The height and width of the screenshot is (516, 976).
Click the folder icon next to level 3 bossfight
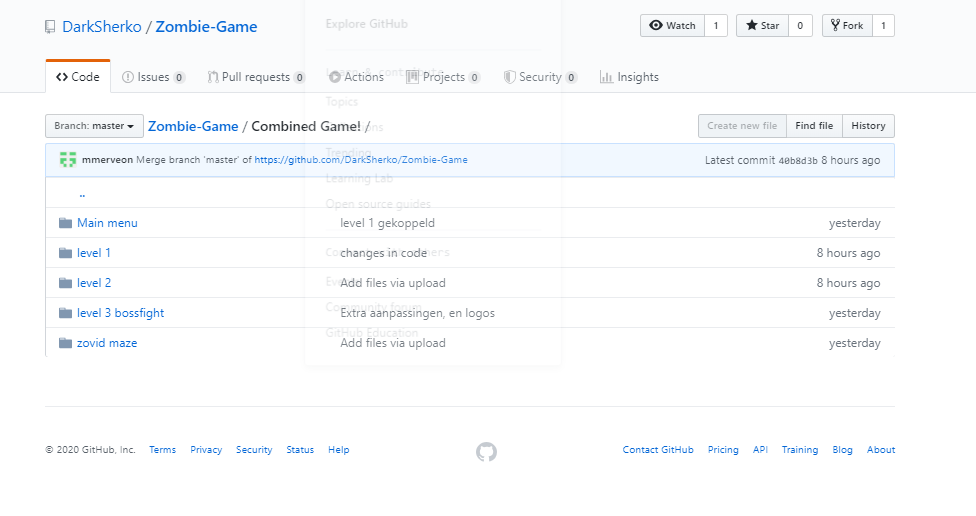(x=65, y=312)
